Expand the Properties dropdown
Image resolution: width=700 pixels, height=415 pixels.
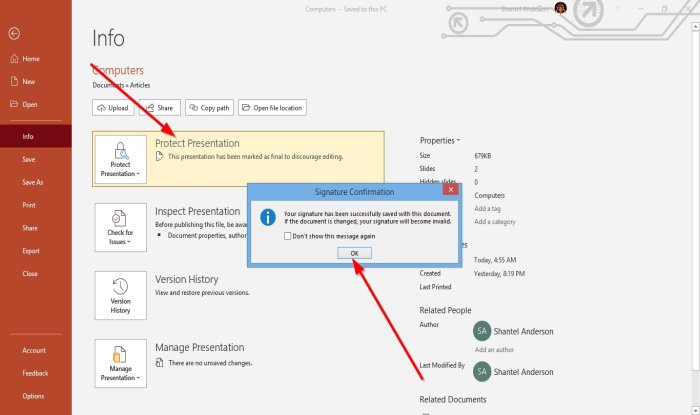click(x=440, y=141)
